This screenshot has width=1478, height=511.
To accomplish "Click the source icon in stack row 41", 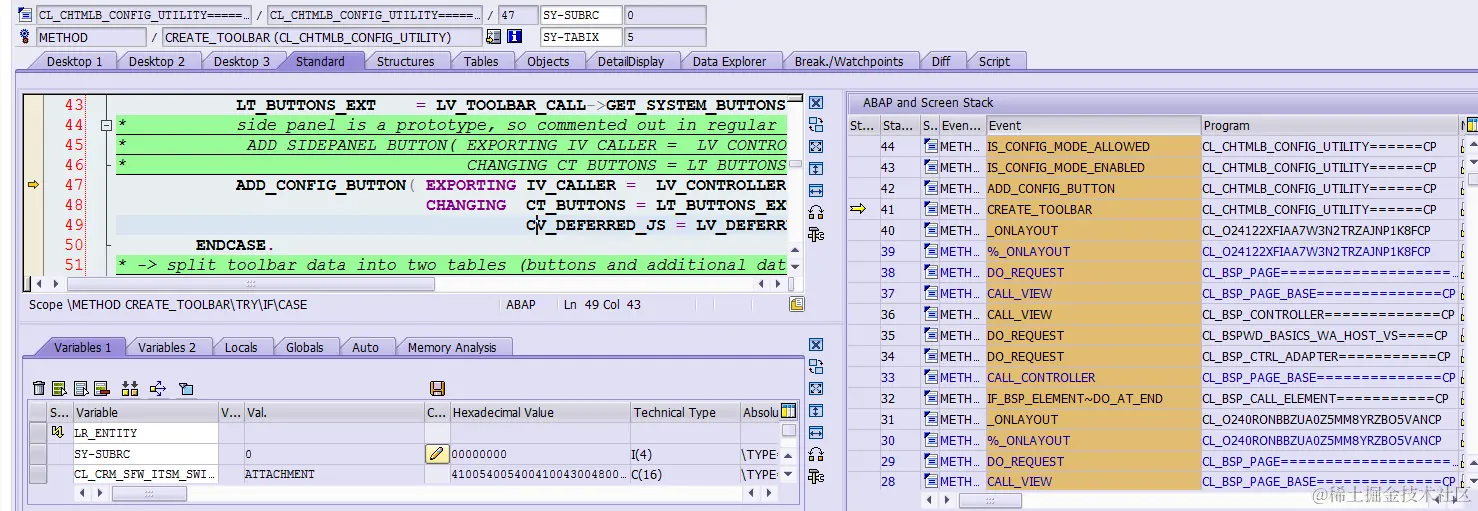I will click(930, 210).
